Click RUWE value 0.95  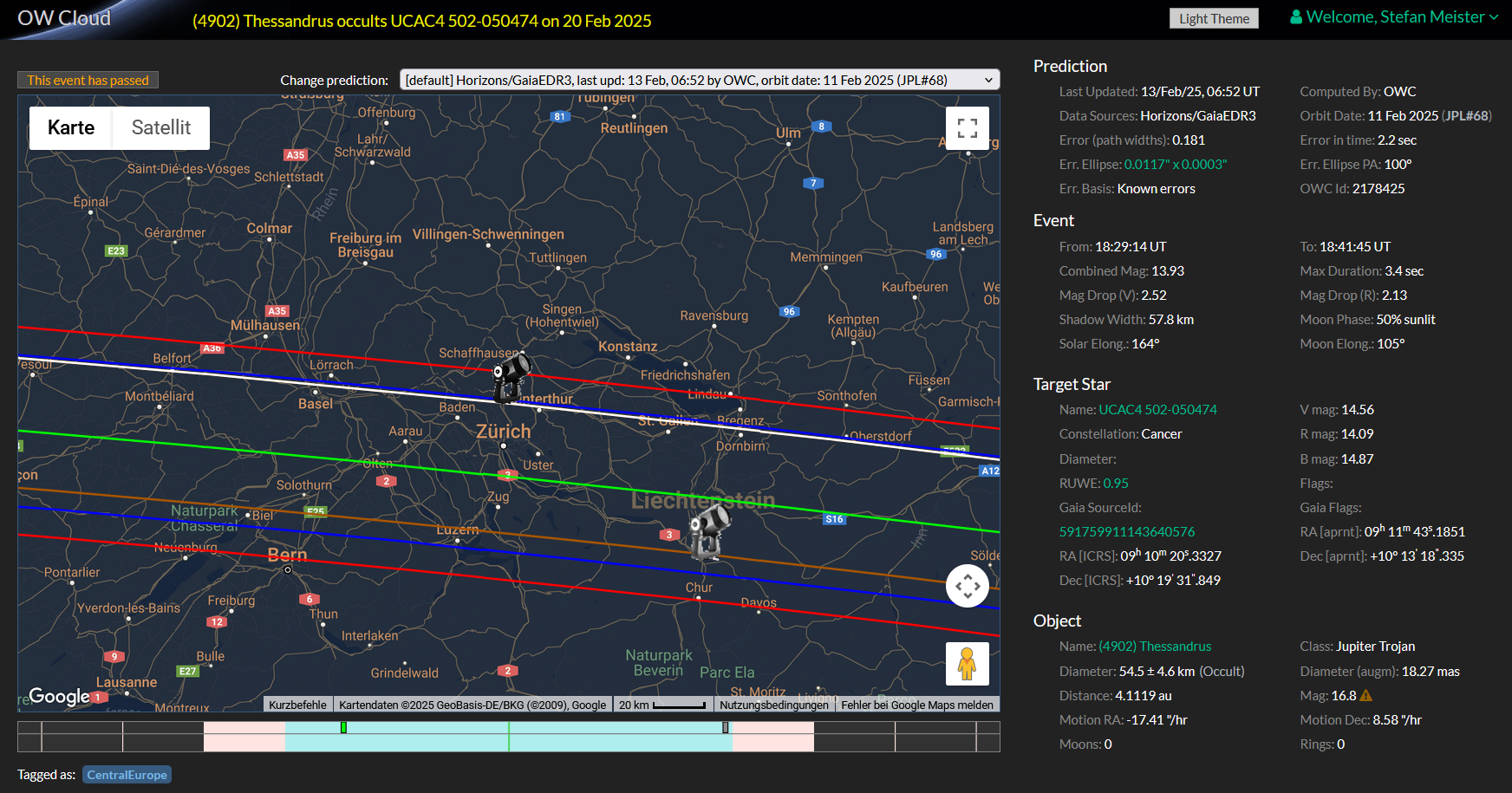(x=1116, y=483)
